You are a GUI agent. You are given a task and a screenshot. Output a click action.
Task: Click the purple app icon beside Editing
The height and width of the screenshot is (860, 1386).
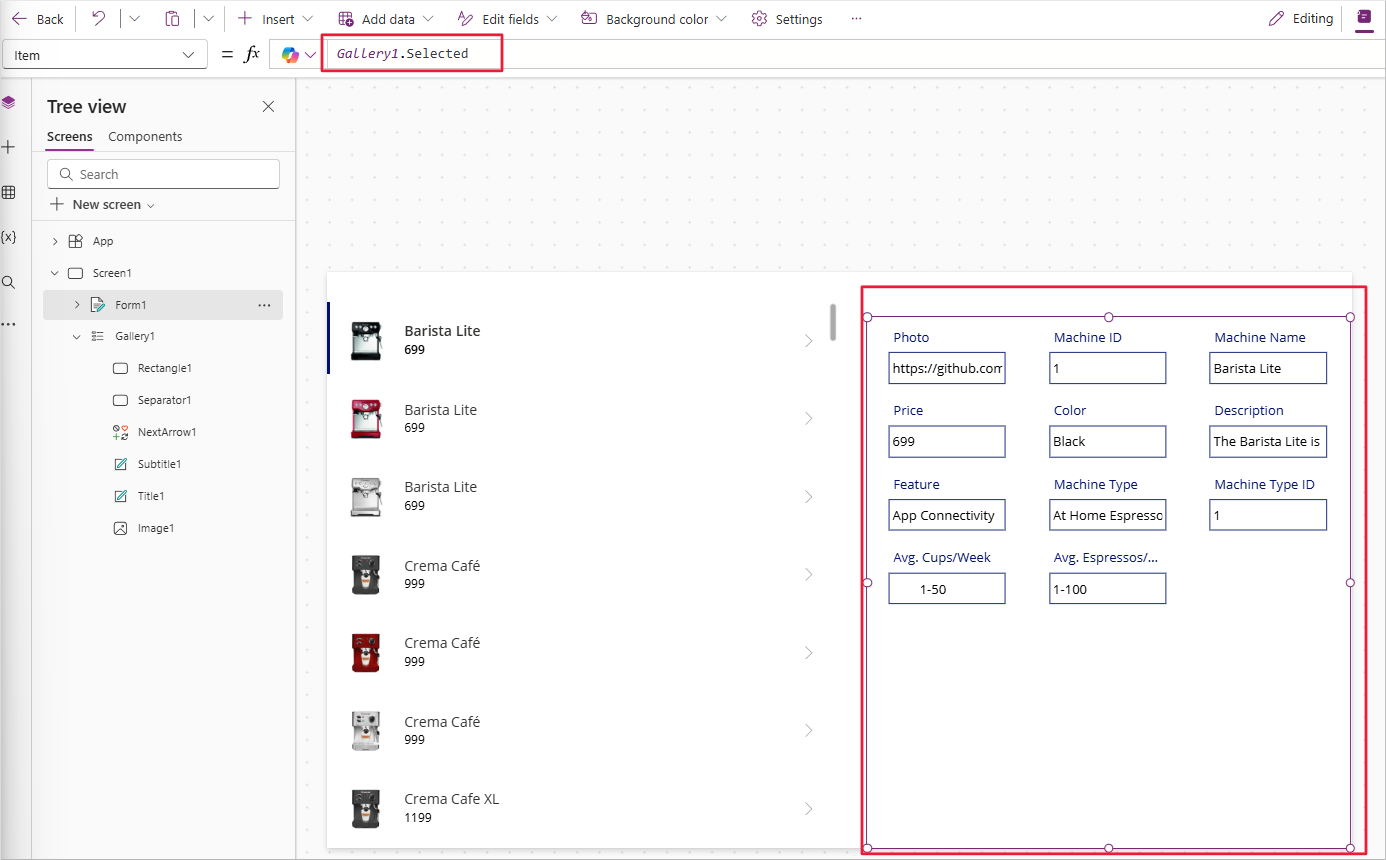pyautogui.click(x=1364, y=19)
